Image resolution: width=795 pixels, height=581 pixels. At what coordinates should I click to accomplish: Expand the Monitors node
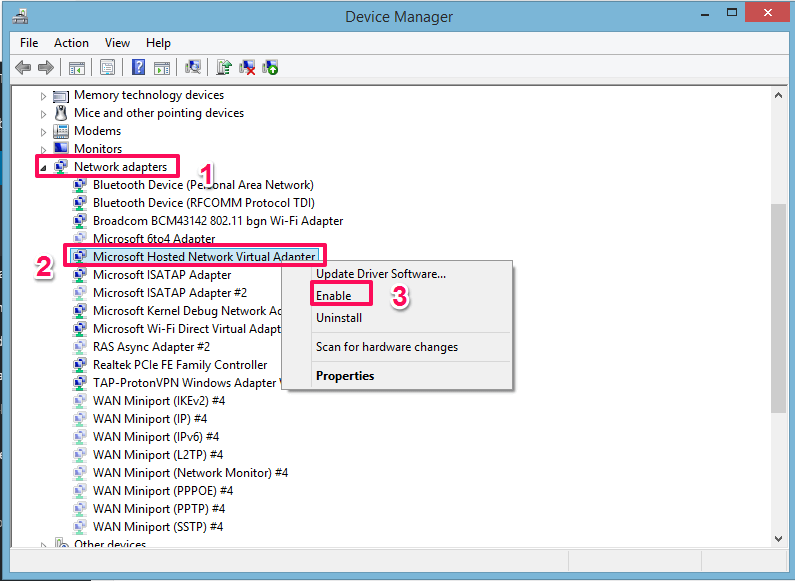(44, 150)
